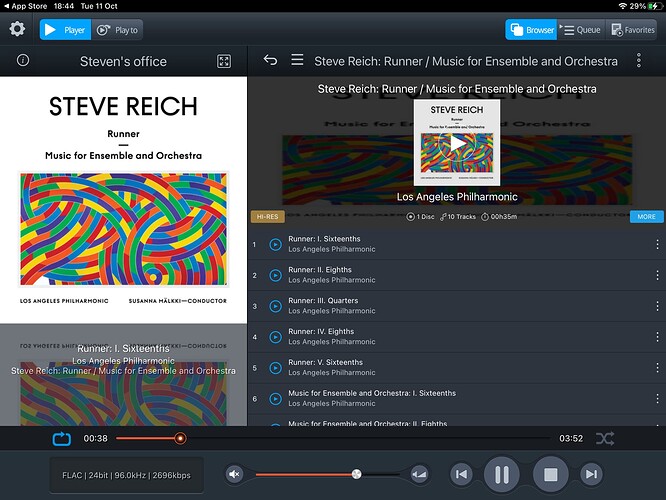Click Steven's office player name
666x500 pixels.
[123, 61]
